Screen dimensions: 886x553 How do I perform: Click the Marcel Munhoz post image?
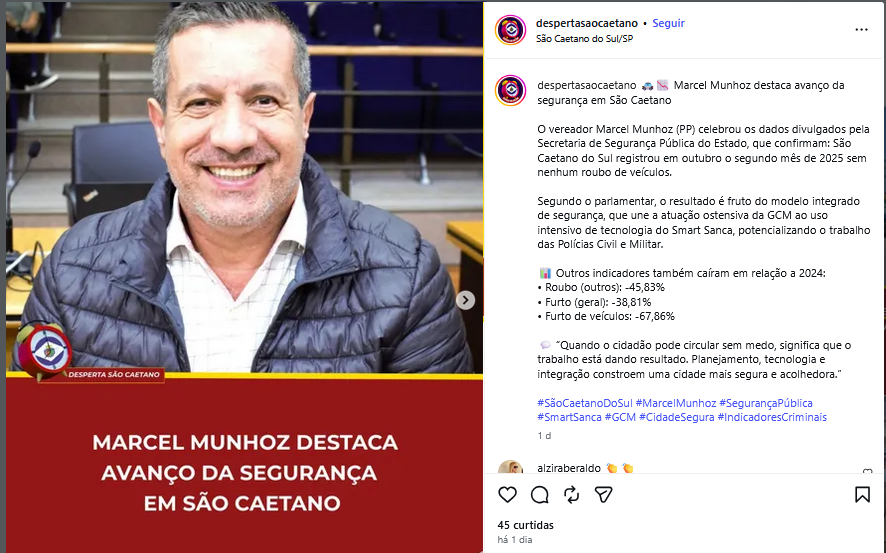point(245,277)
